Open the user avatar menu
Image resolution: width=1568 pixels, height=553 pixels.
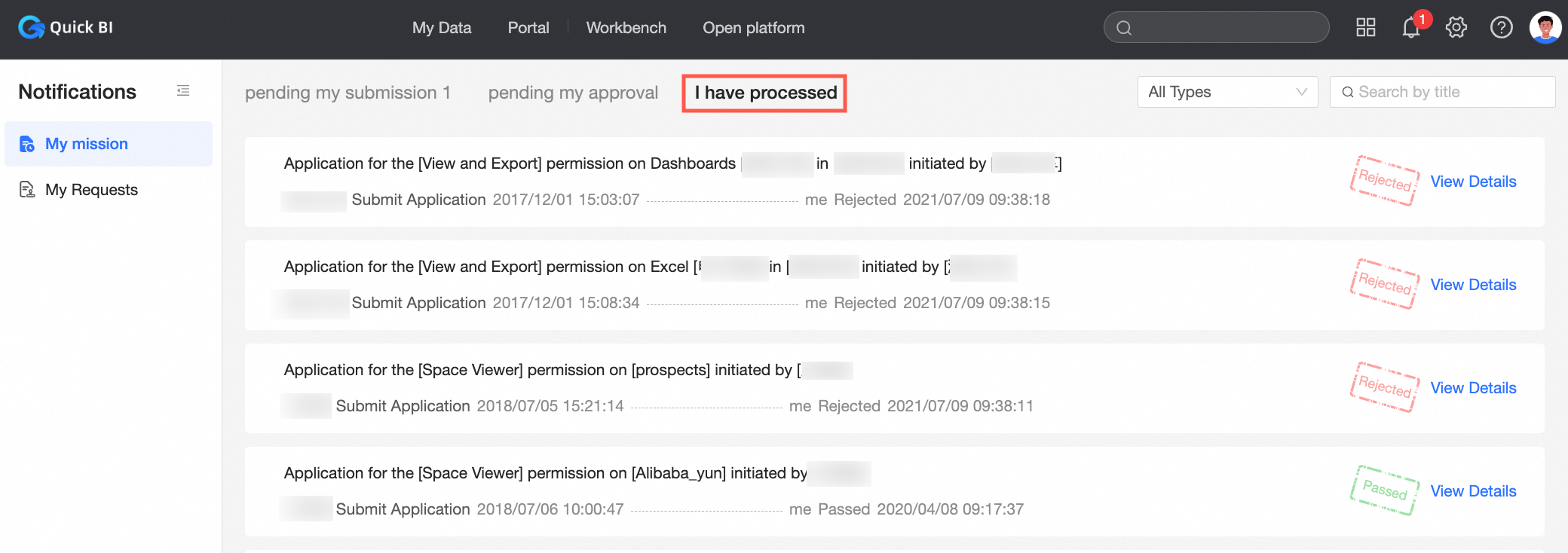pos(1545,28)
